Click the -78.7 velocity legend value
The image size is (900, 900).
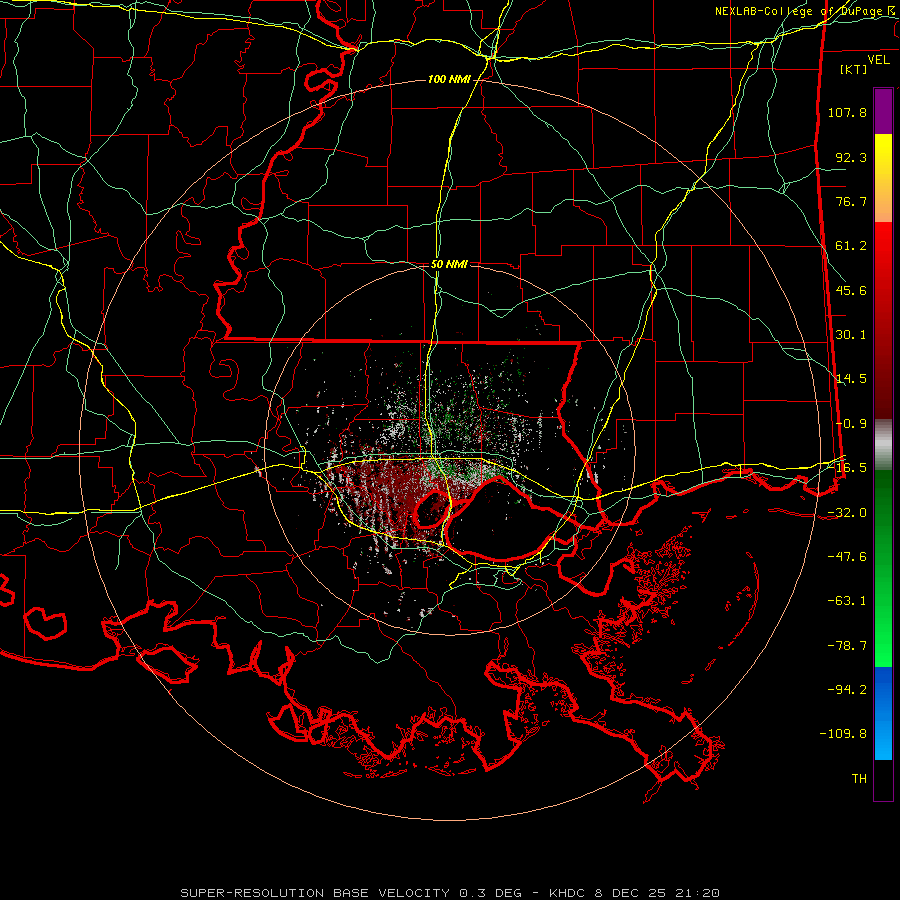pos(847,646)
